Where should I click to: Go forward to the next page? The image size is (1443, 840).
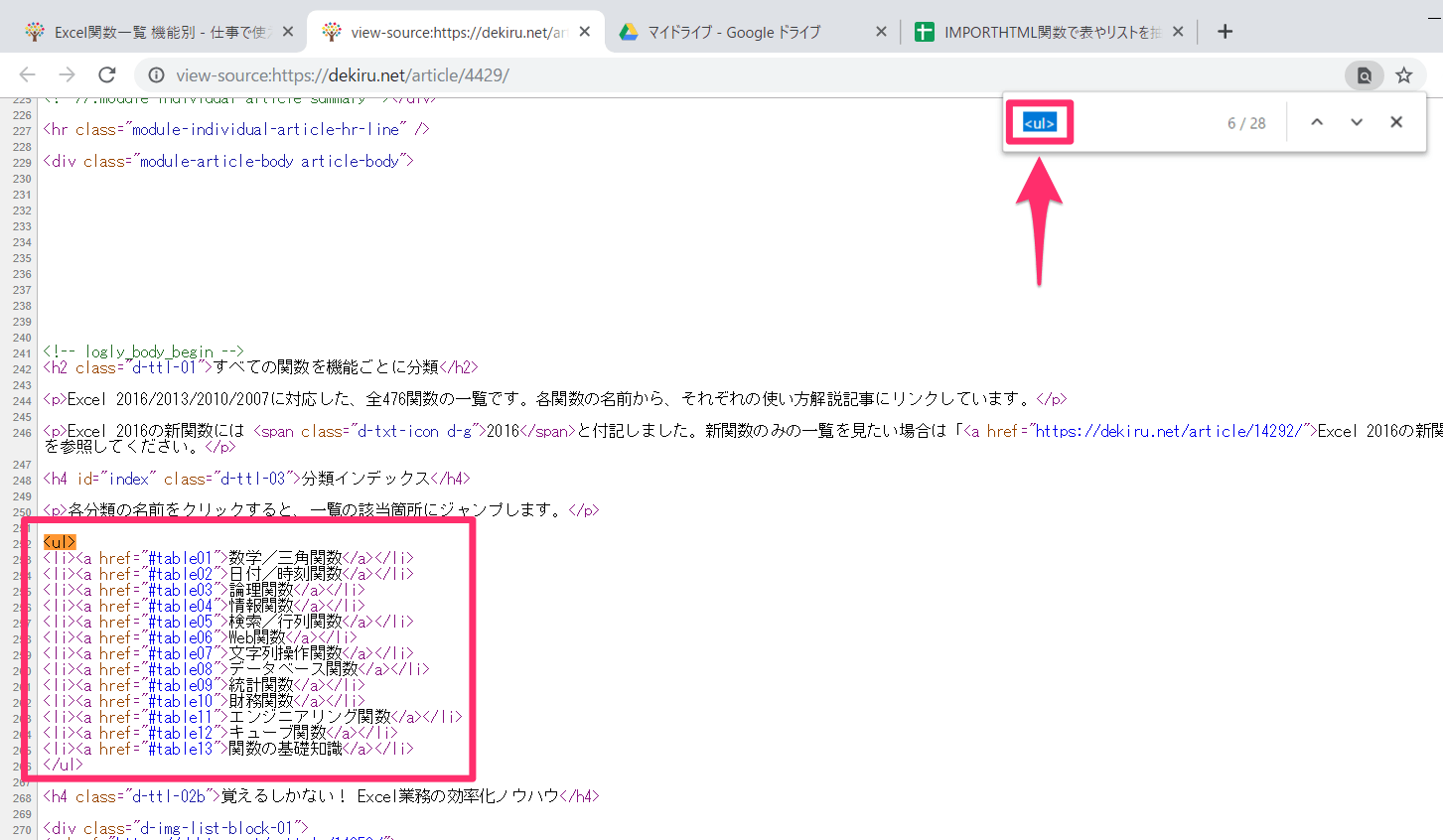pyautogui.click(x=67, y=75)
